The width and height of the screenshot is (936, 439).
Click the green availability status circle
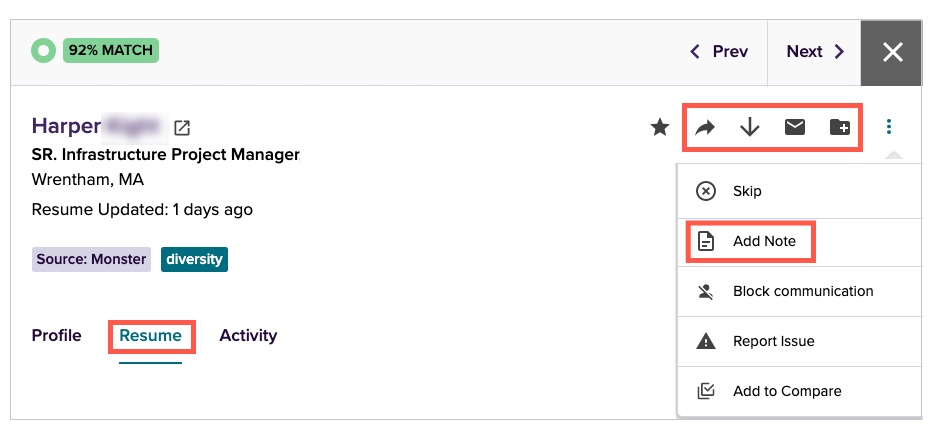[x=43, y=50]
